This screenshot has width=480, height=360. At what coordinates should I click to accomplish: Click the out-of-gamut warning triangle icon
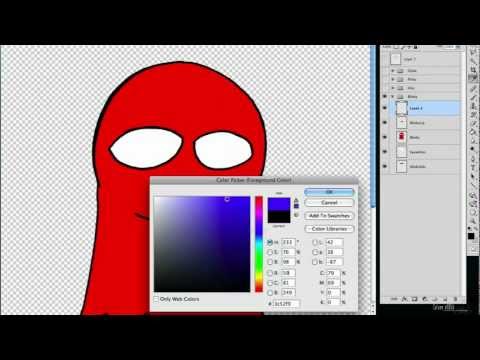[x=296, y=201]
